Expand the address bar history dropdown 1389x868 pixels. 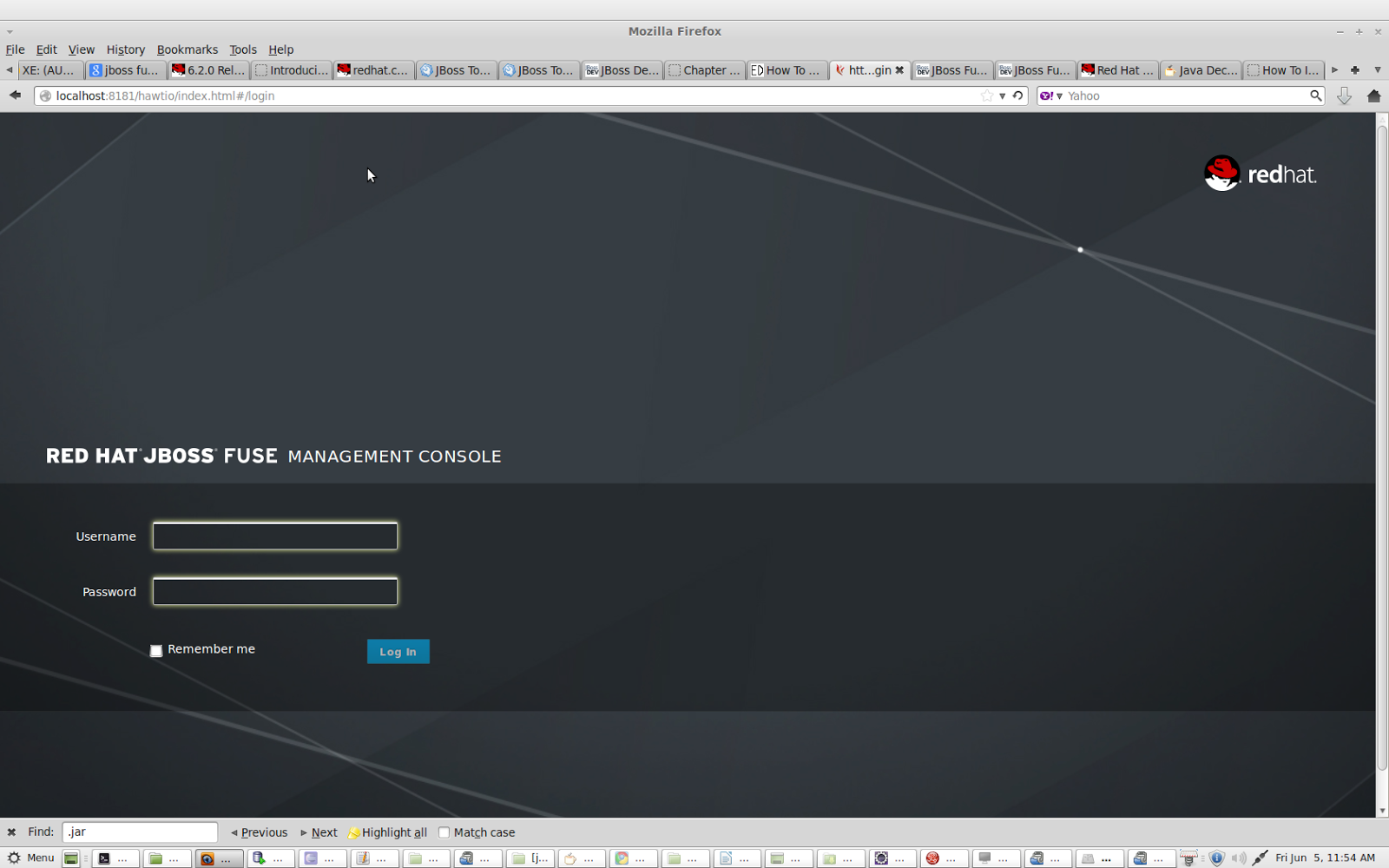coord(1003,95)
